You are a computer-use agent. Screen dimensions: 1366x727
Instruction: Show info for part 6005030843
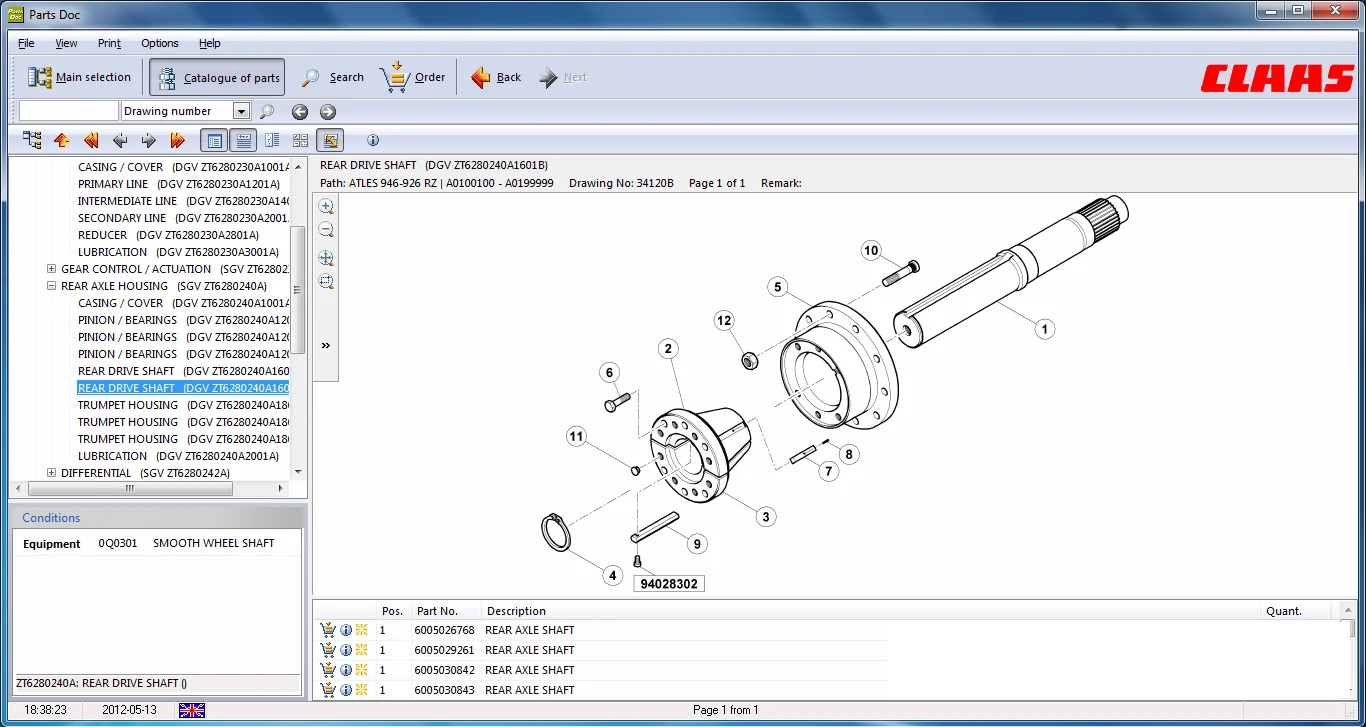[x=346, y=690]
